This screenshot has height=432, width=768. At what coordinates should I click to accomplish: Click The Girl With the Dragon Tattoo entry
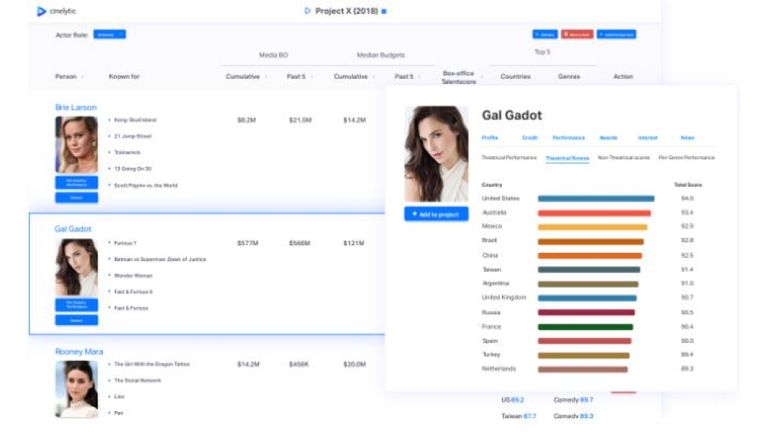[x=151, y=364]
